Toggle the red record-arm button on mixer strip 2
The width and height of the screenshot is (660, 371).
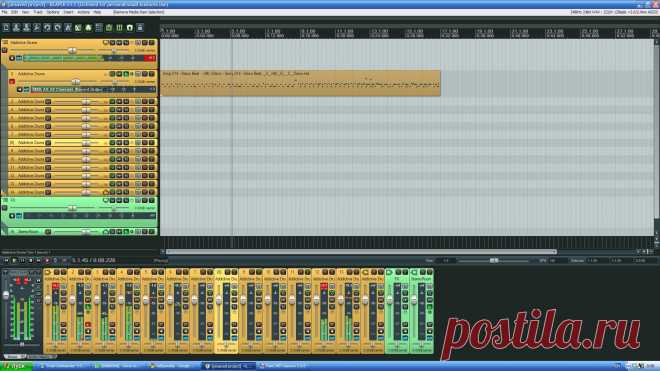[88, 325]
